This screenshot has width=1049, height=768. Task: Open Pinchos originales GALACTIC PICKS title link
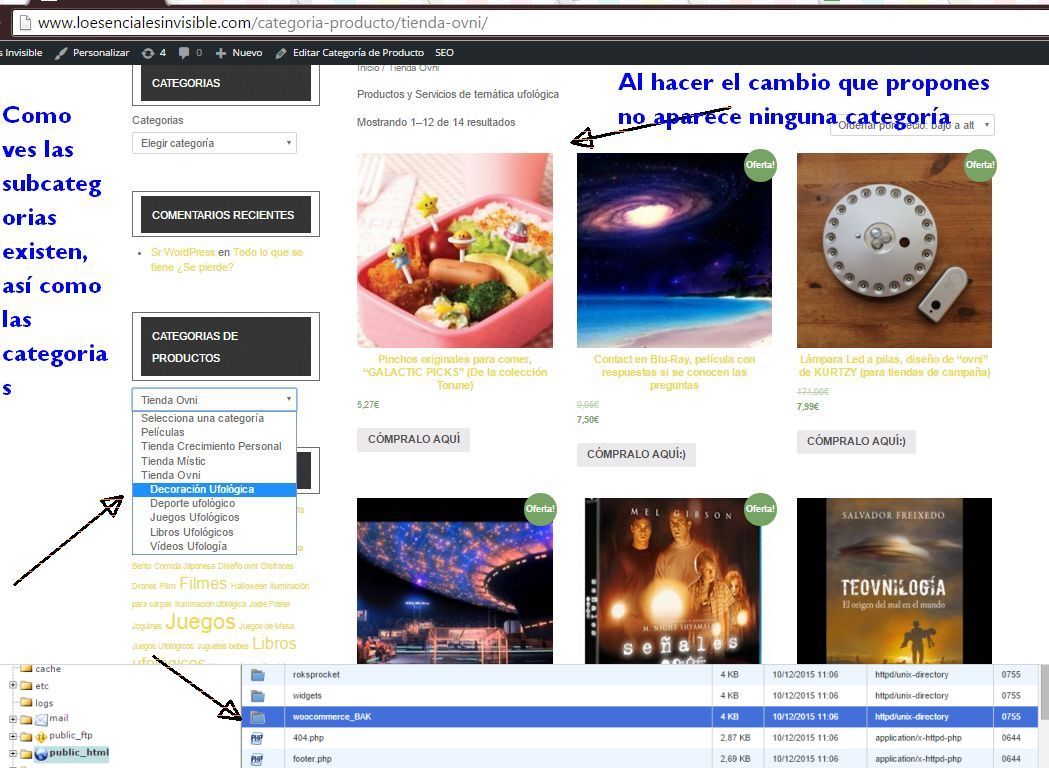[455, 372]
